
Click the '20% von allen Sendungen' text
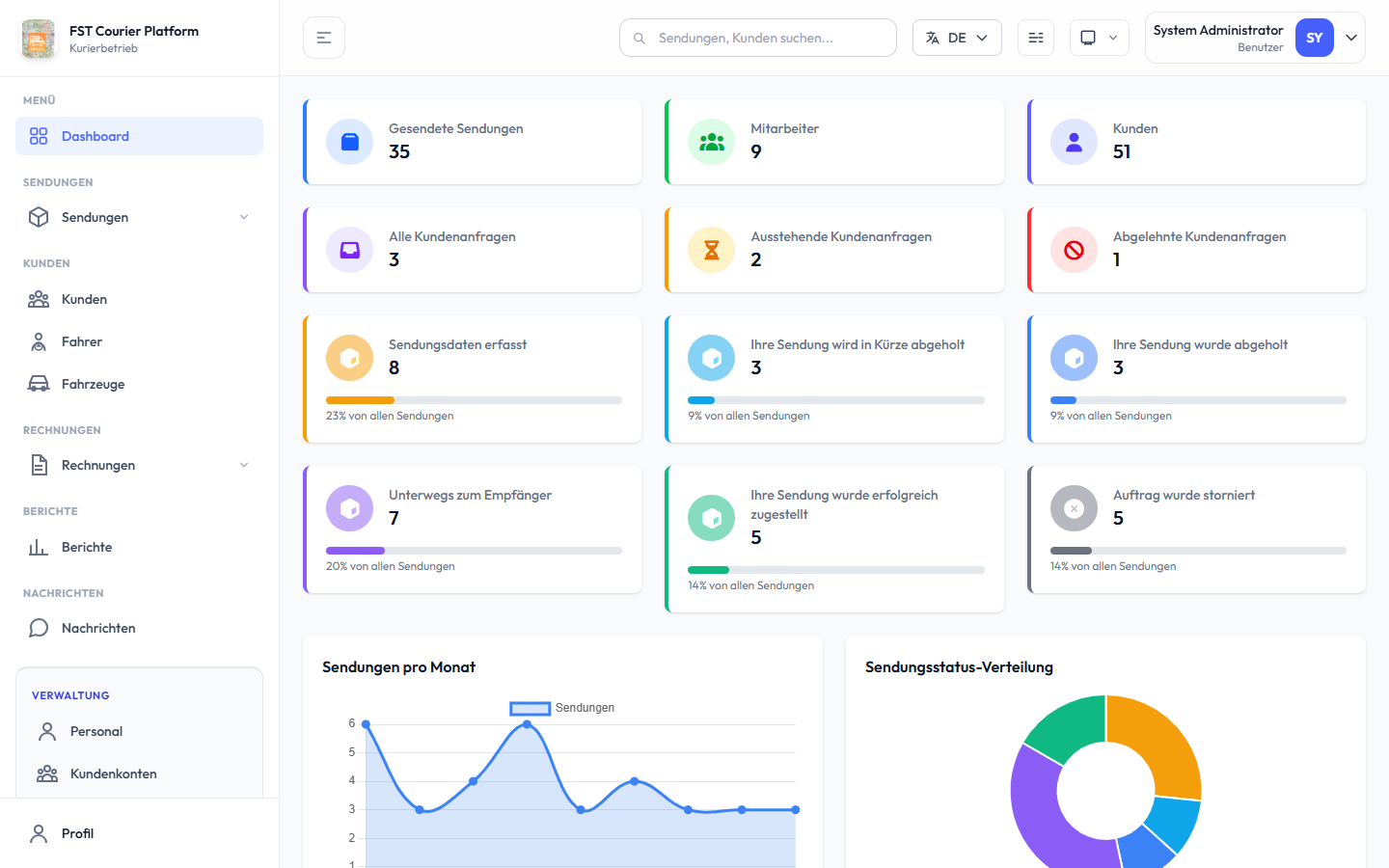click(390, 566)
